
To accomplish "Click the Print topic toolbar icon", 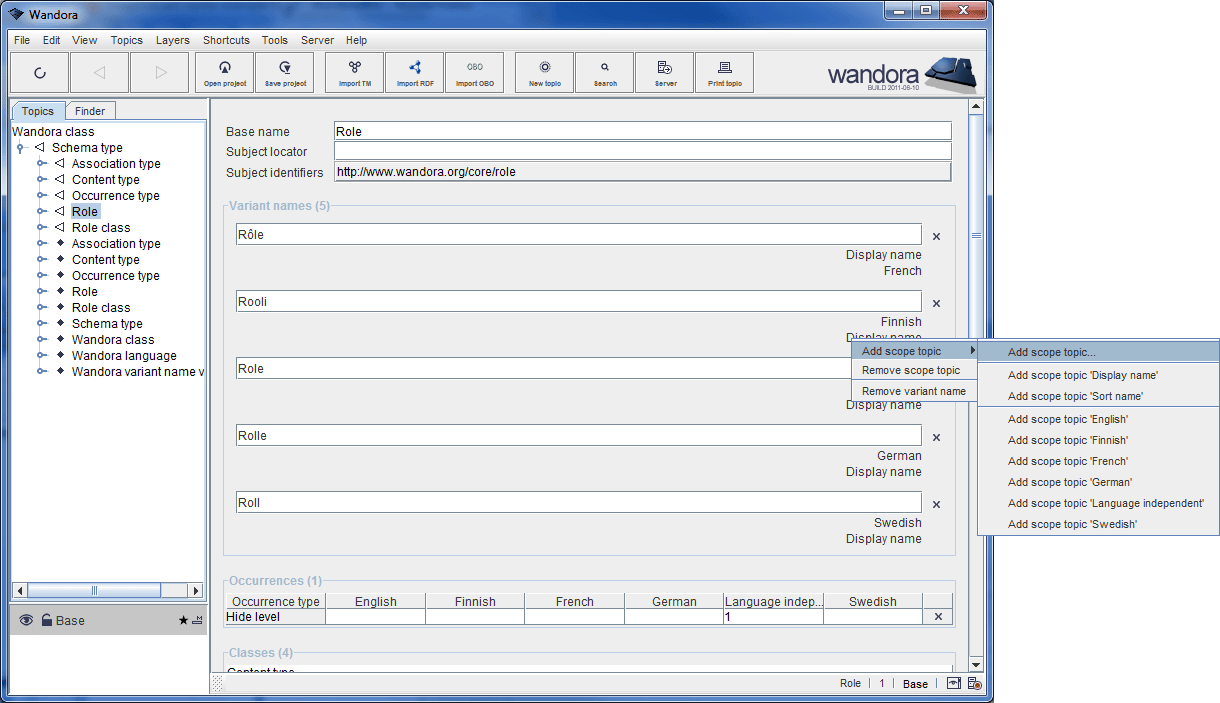I will (724, 72).
